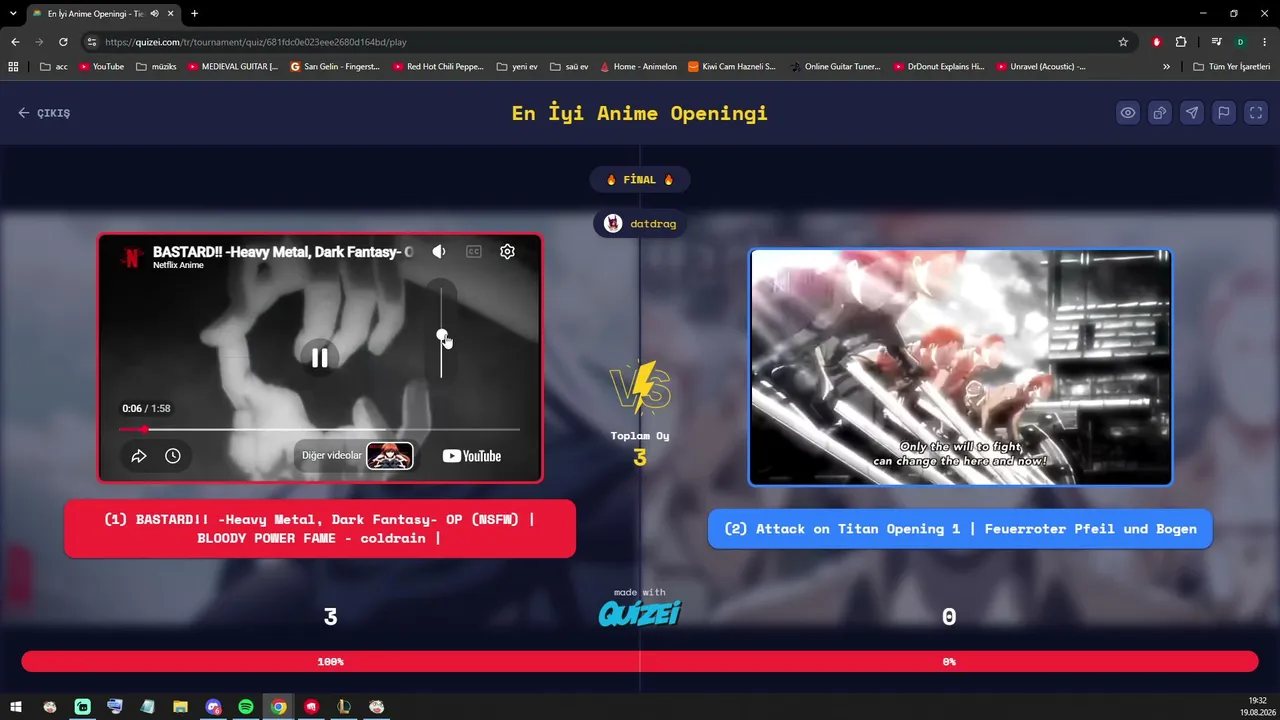Screen dimensions: 1280x720
Task: Enter fullscreen mode in the quiz
Action: (x=1256, y=113)
